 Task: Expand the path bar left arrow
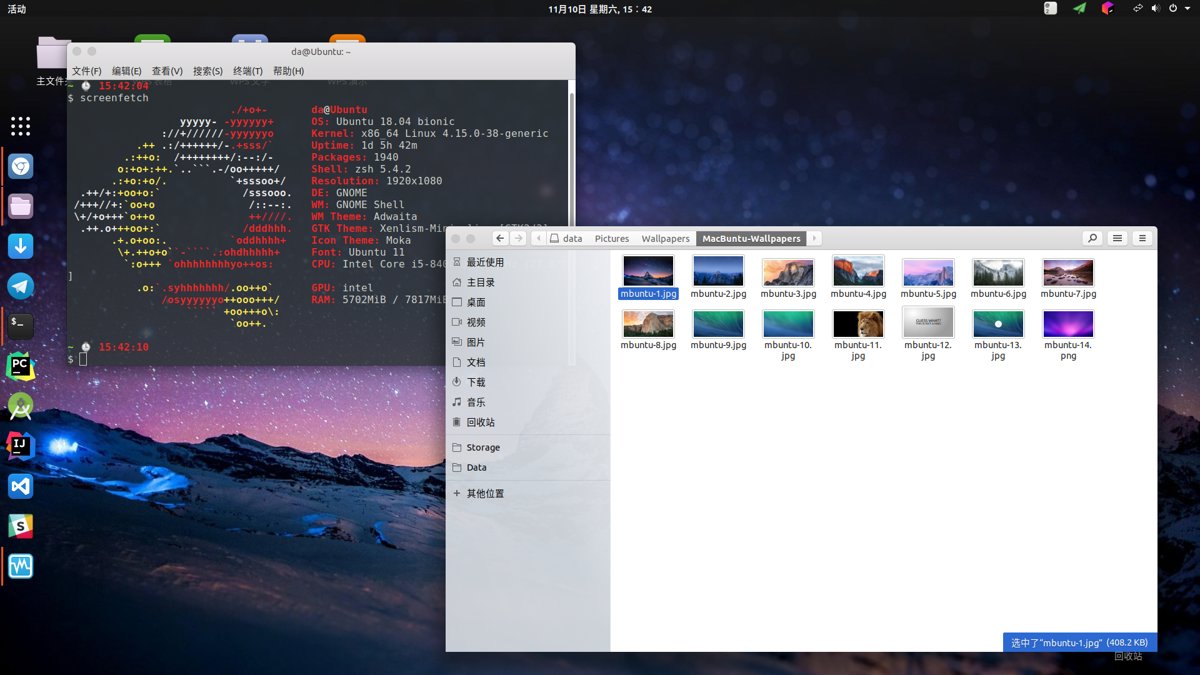(x=540, y=238)
